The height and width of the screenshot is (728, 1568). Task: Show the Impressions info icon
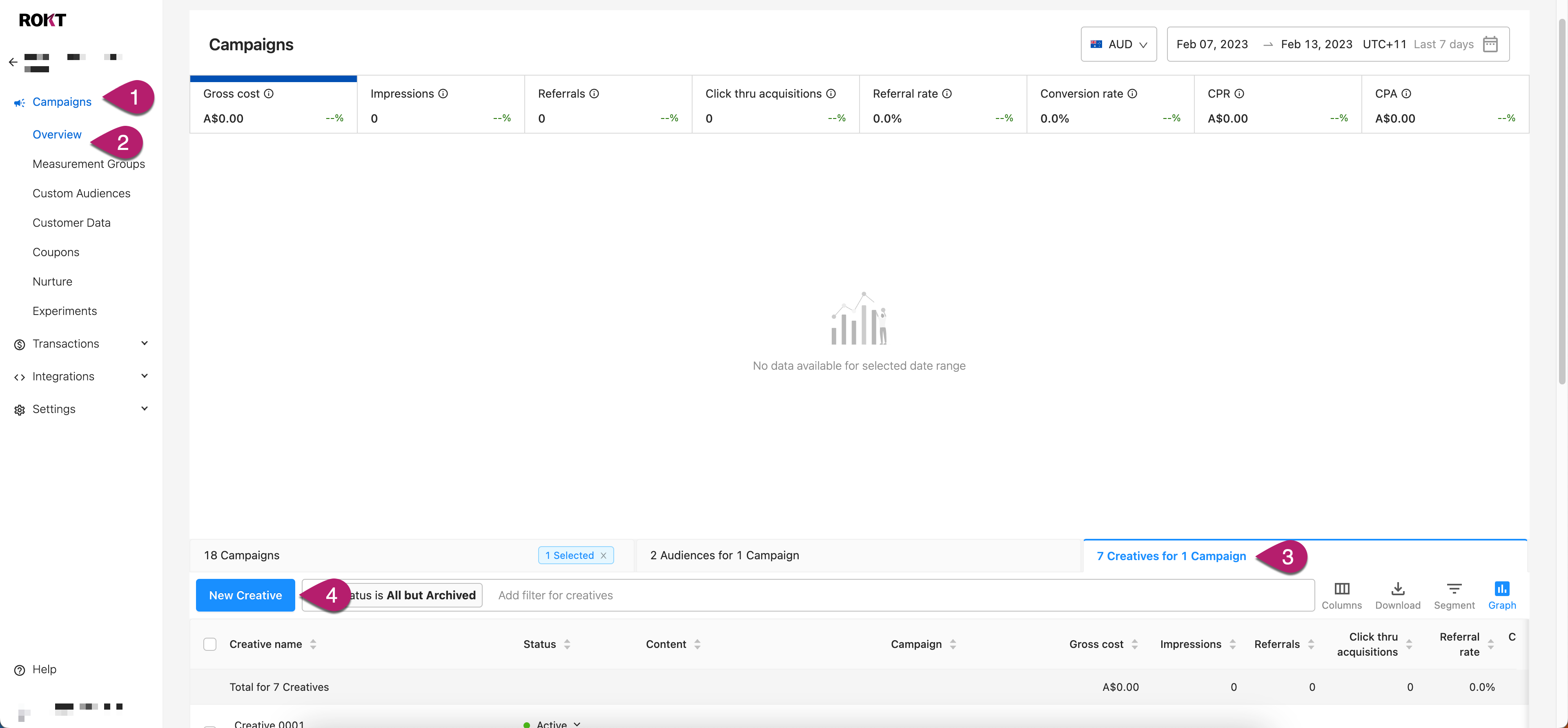(443, 94)
